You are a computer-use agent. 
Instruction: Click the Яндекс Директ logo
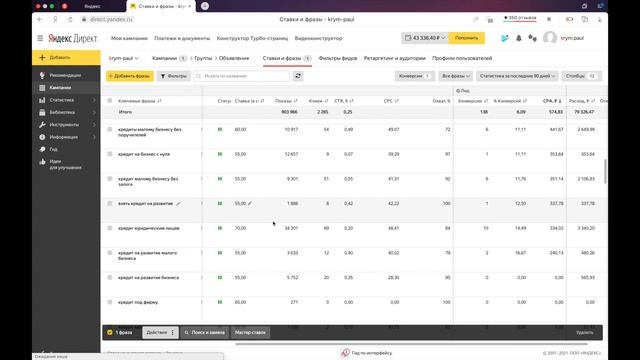click(x=73, y=38)
